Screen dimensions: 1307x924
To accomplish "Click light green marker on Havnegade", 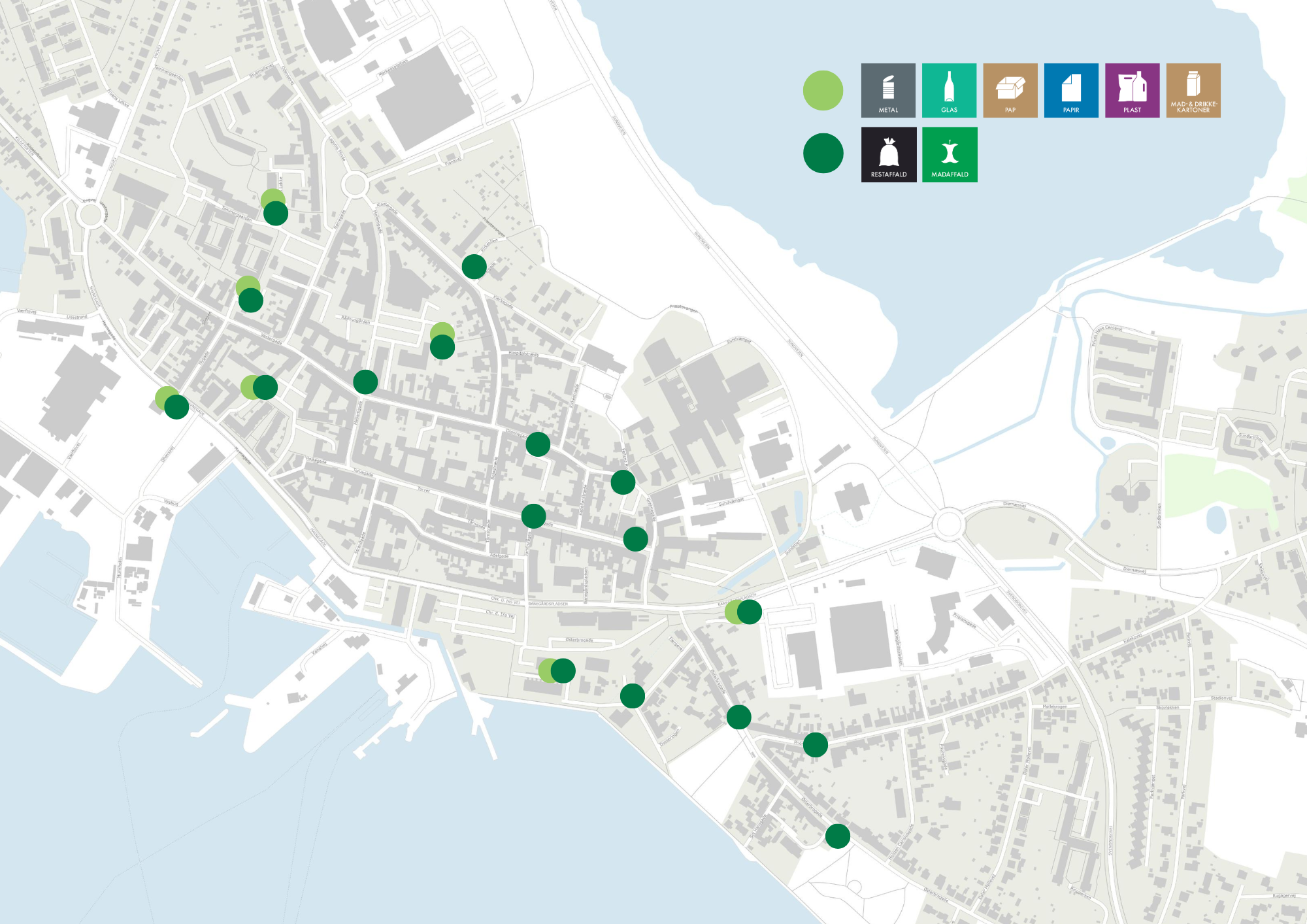I will pyautogui.click(x=165, y=396).
